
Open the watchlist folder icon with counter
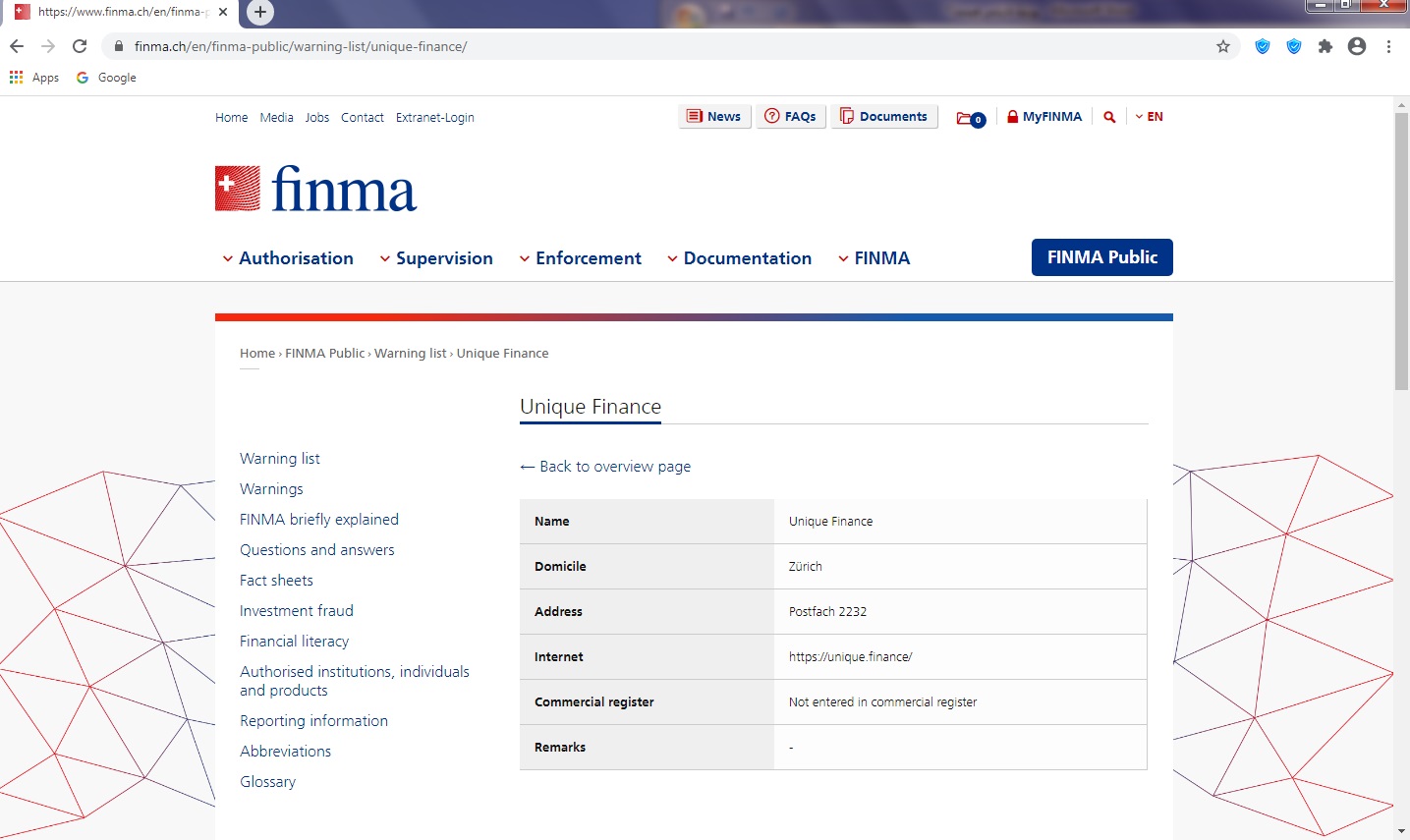point(971,119)
